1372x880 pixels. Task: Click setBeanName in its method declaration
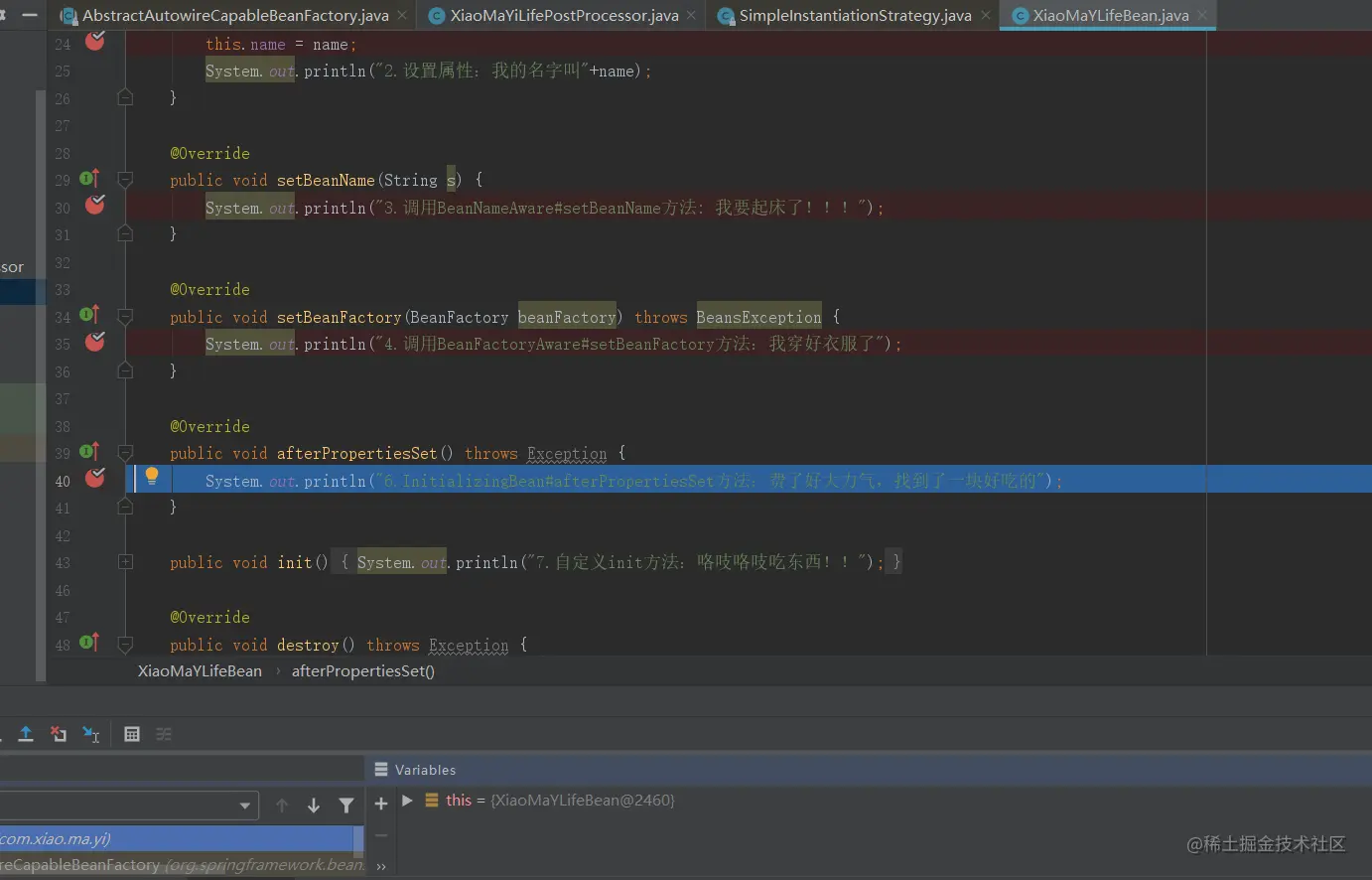click(x=326, y=180)
